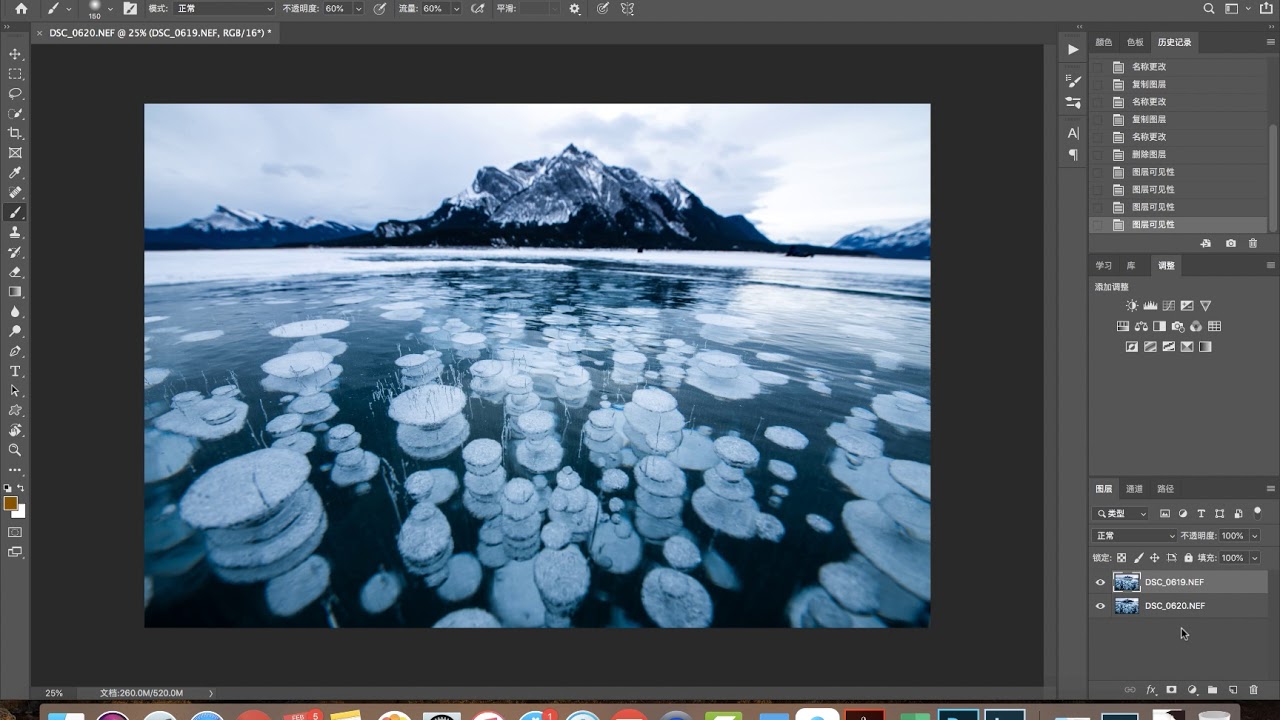Image resolution: width=1280 pixels, height=720 pixels.
Task: Click the Levels adjustment icon
Action: pyautogui.click(x=1150, y=306)
